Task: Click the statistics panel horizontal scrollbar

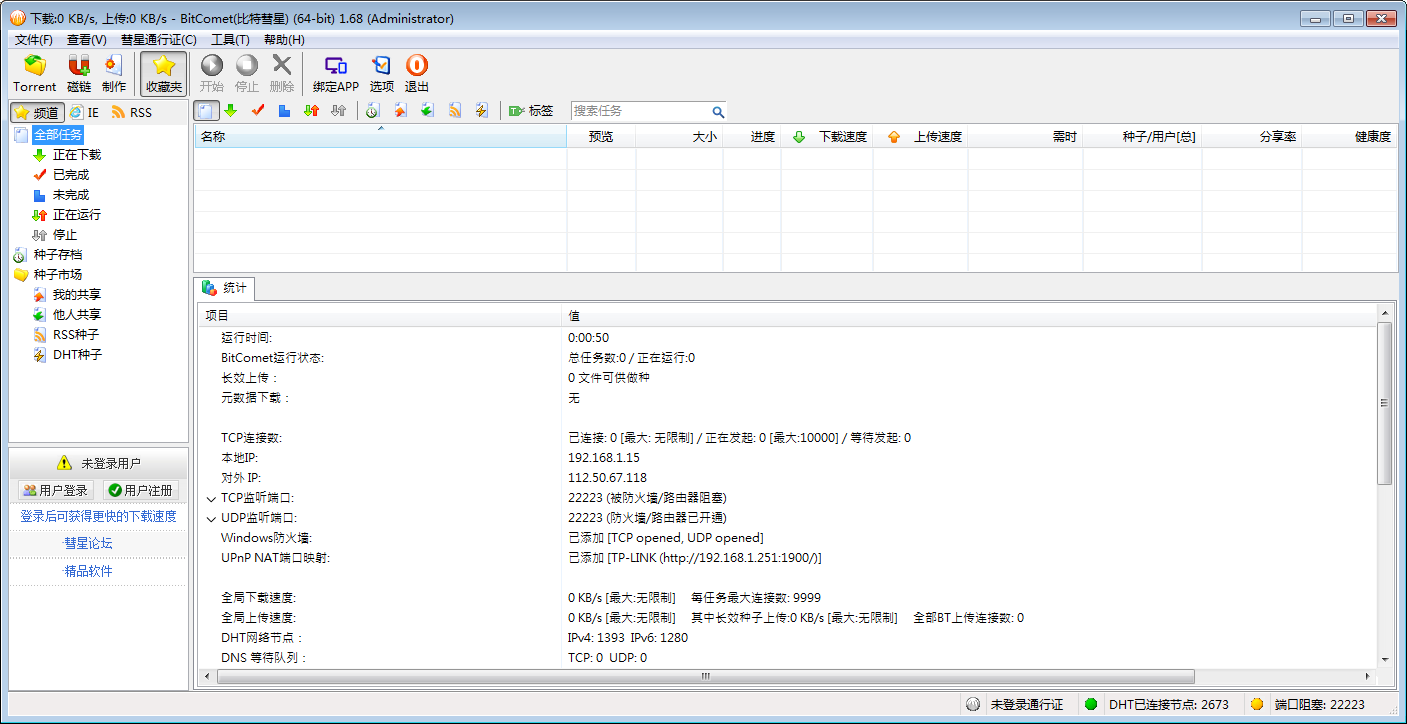Action: click(705, 676)
